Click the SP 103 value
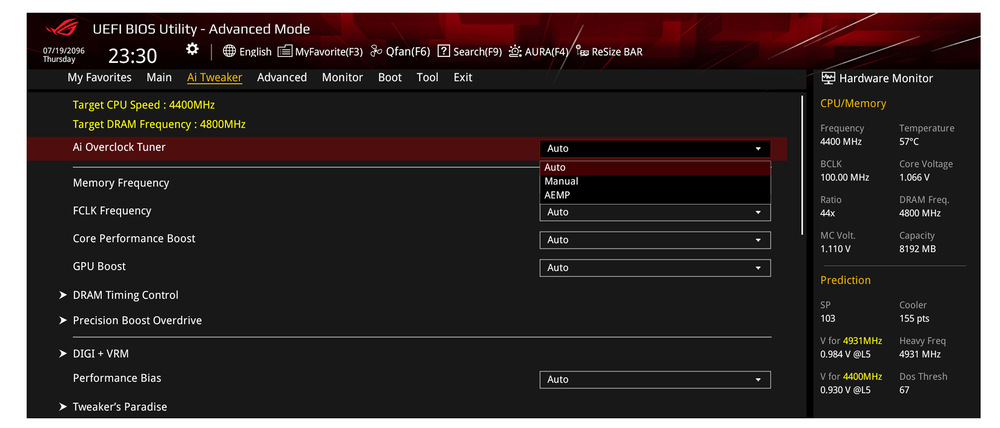 pos(828,318)
